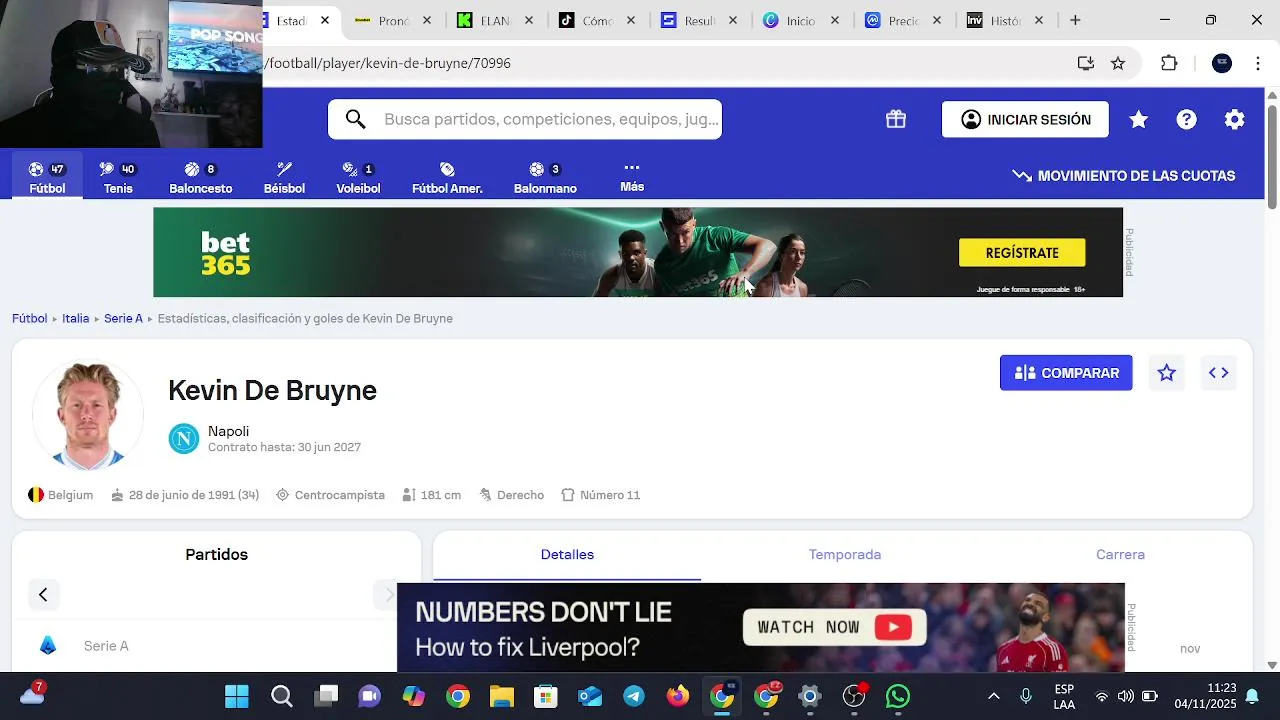Viewport: 1280px width, 720px height.
Task: Close the Estad browser tab
Action: [325, 20]
